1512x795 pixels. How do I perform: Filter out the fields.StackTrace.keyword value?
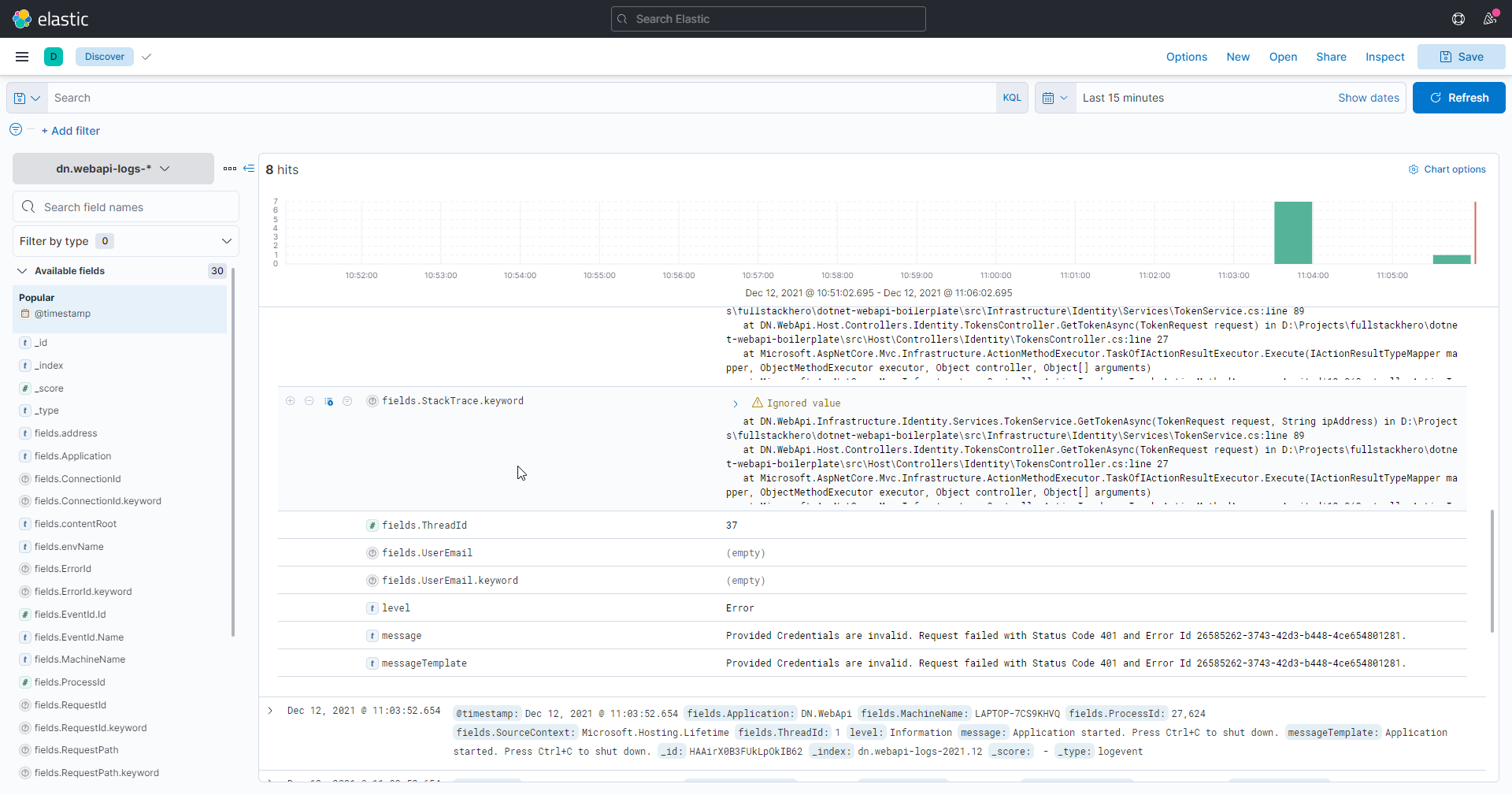point(309,401)
